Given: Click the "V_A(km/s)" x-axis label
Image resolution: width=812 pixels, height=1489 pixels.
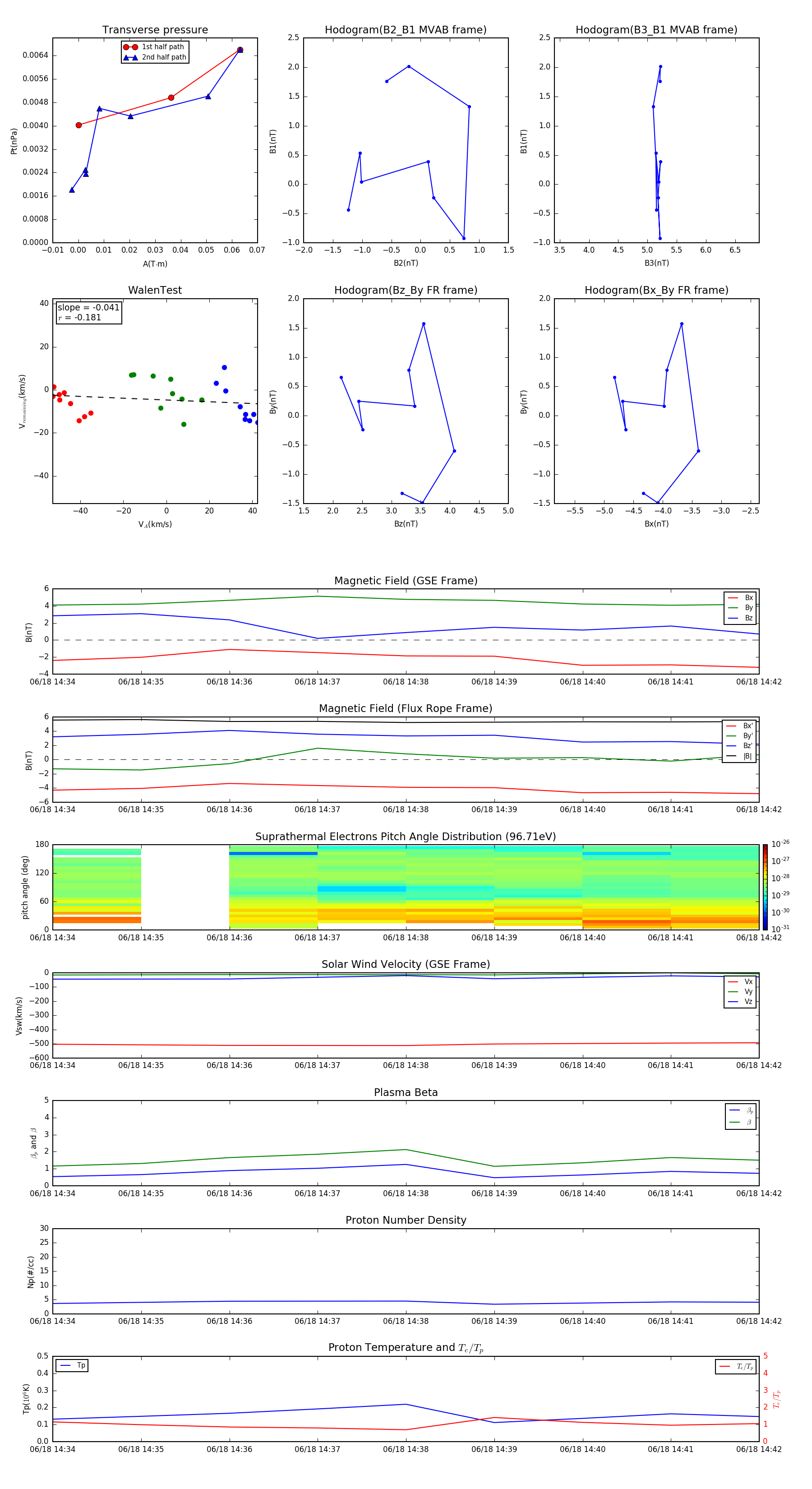Looking at the screenshot, I should (155, 524).
